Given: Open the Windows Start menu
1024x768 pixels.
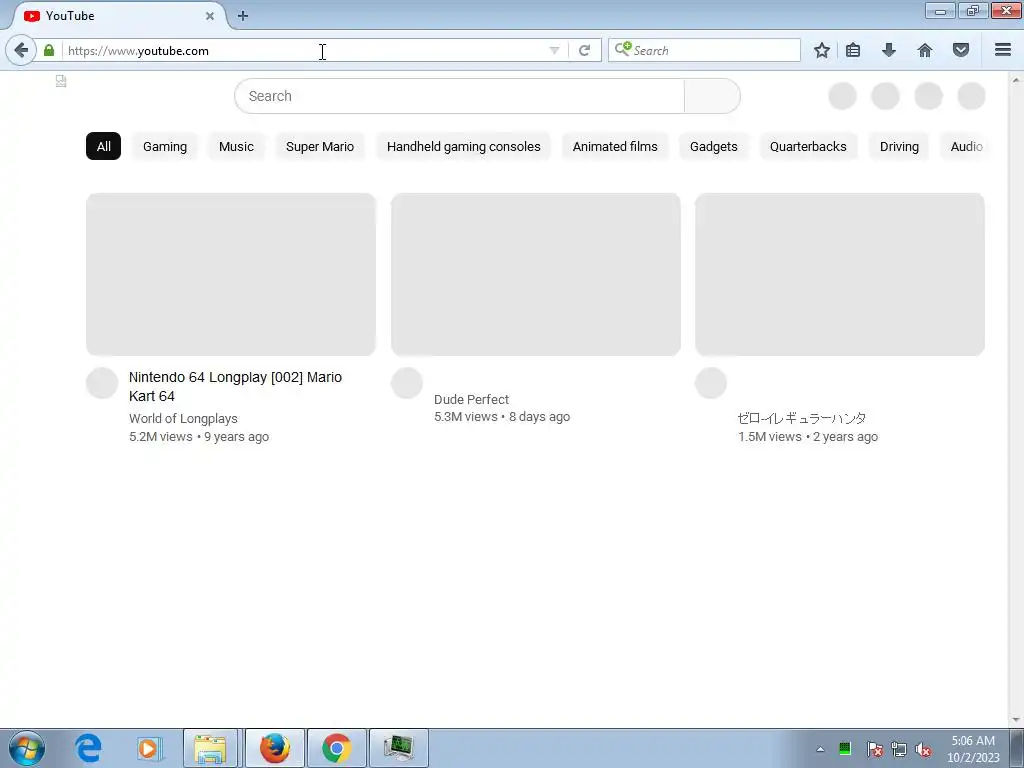Looking at the screenshot, I should coord(27,748).
